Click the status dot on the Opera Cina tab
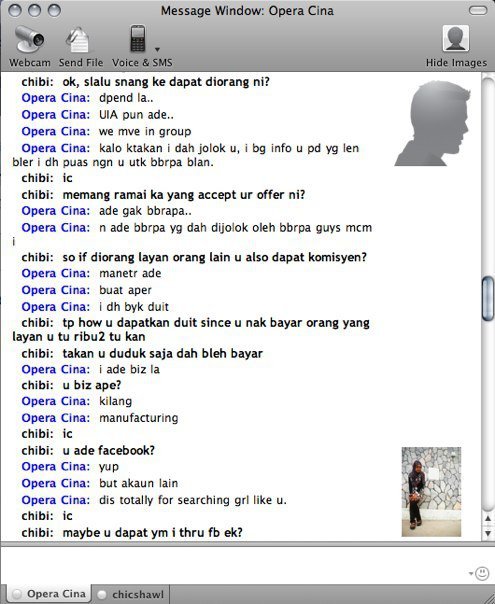This screenshot has width=495, height=604. 17,594
